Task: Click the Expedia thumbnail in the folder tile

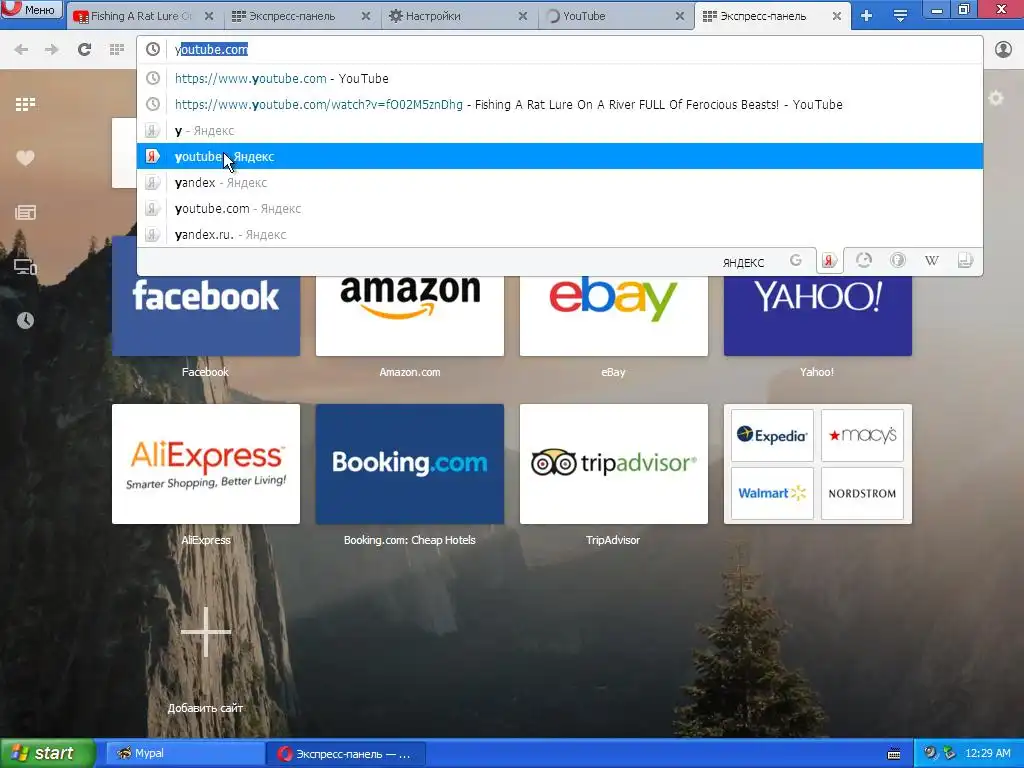Action: [x=772, y=436]
